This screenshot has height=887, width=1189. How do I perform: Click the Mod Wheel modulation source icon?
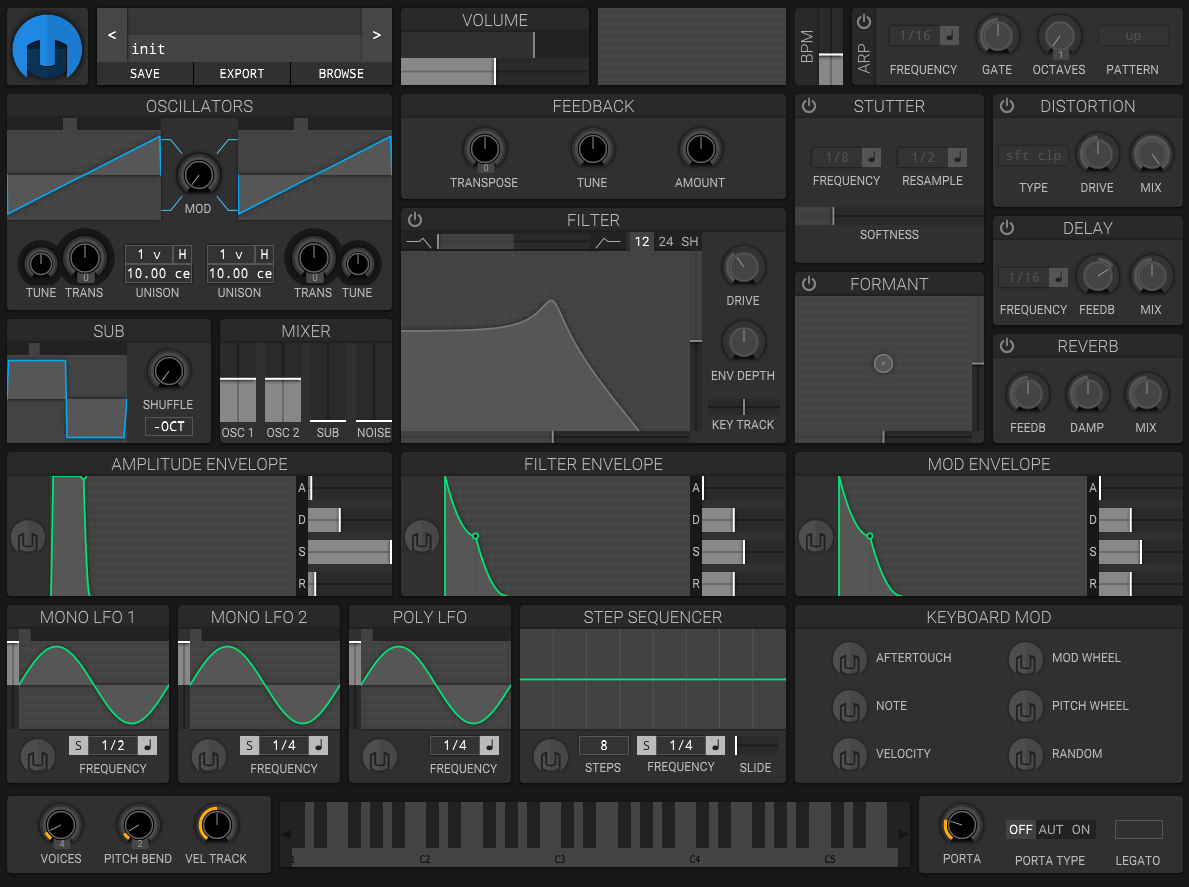tap(1026, 658)
